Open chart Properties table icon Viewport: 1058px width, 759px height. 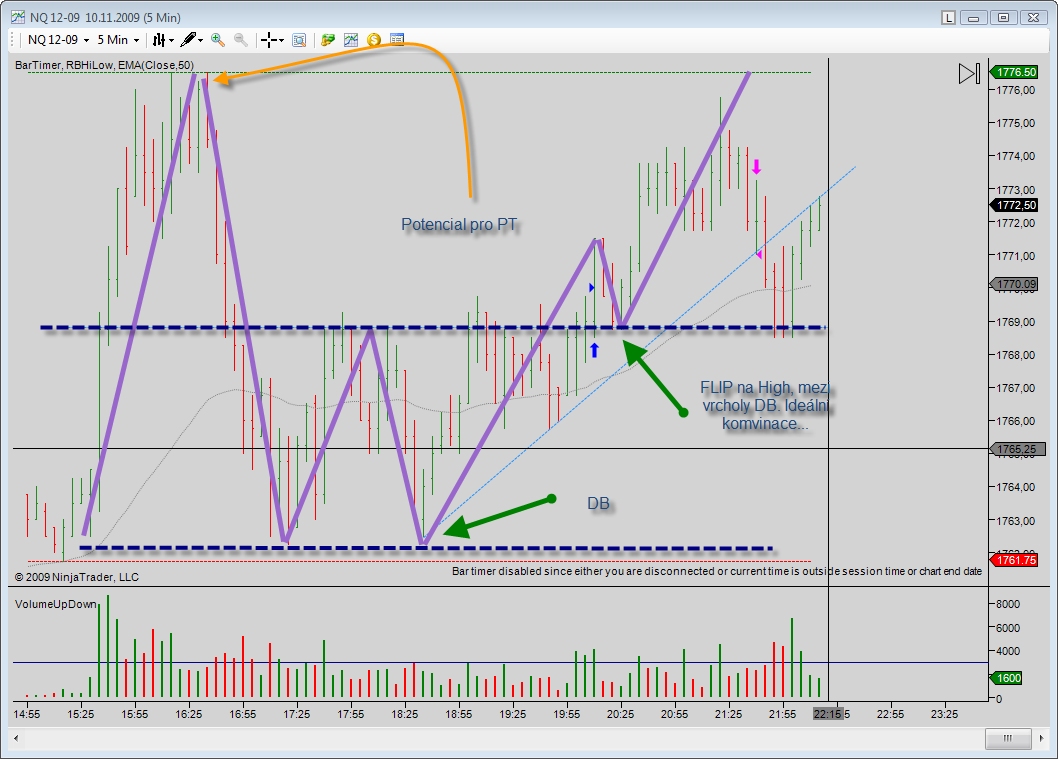point(397,40)
